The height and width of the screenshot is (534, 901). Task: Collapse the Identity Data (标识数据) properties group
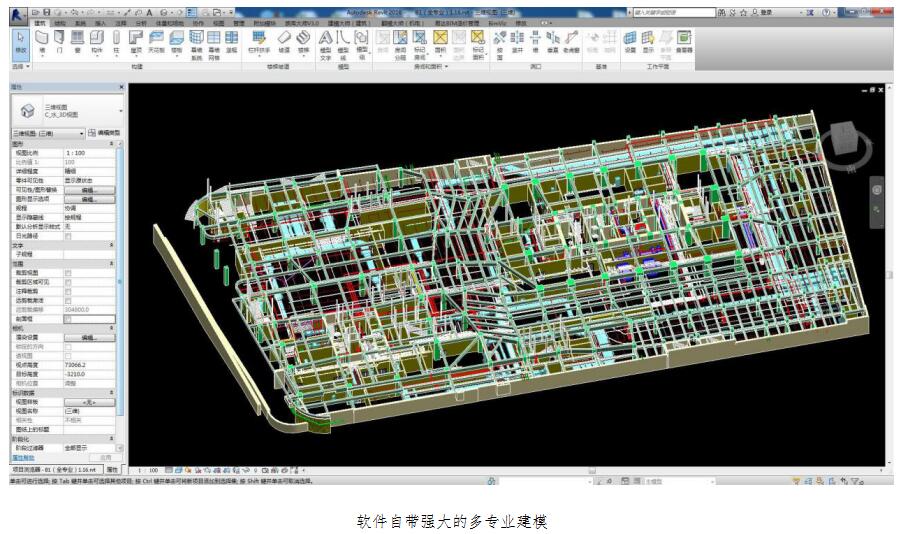click(111, 393)
